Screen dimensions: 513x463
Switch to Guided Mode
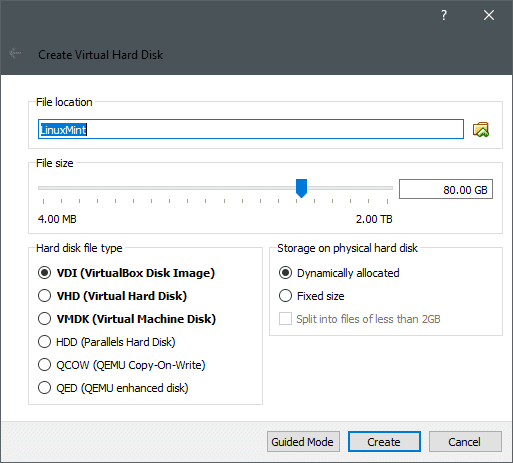pos(303,442)
